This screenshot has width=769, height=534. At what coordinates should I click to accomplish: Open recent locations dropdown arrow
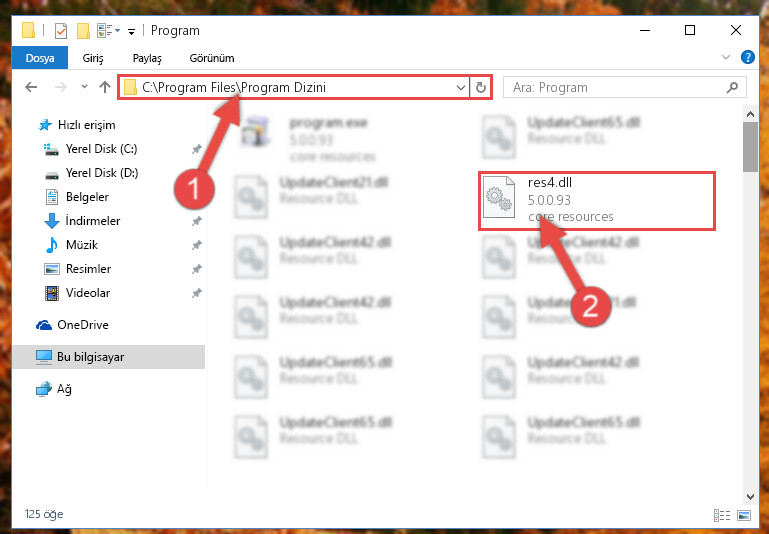coord(84,87)
